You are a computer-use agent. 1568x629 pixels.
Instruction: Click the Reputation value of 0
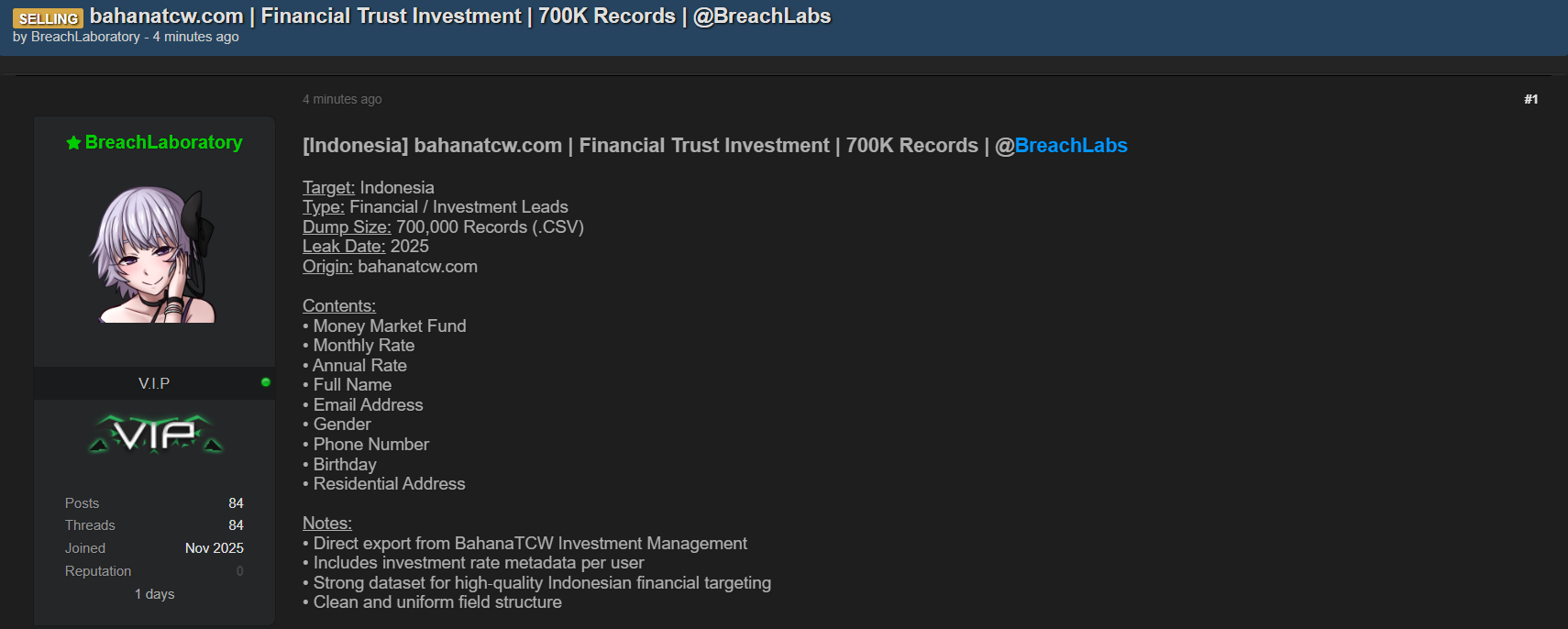click(238, 570)
